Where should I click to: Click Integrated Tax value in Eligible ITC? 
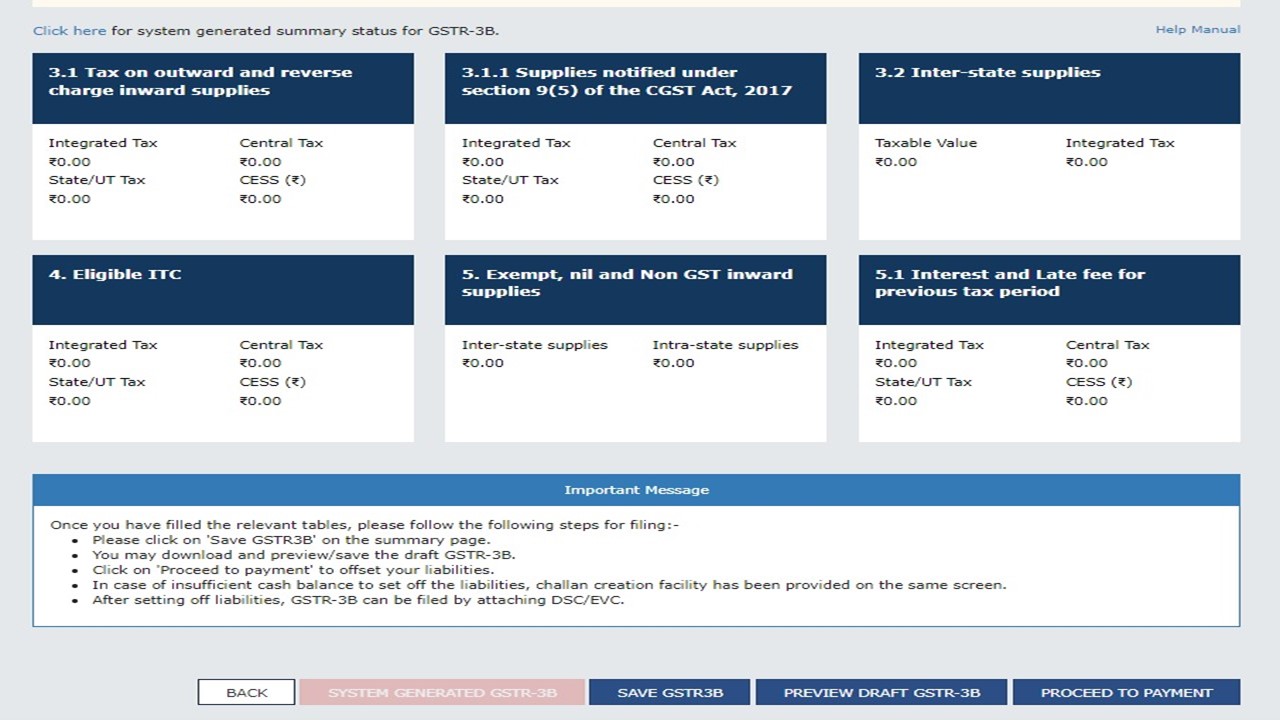70,363
